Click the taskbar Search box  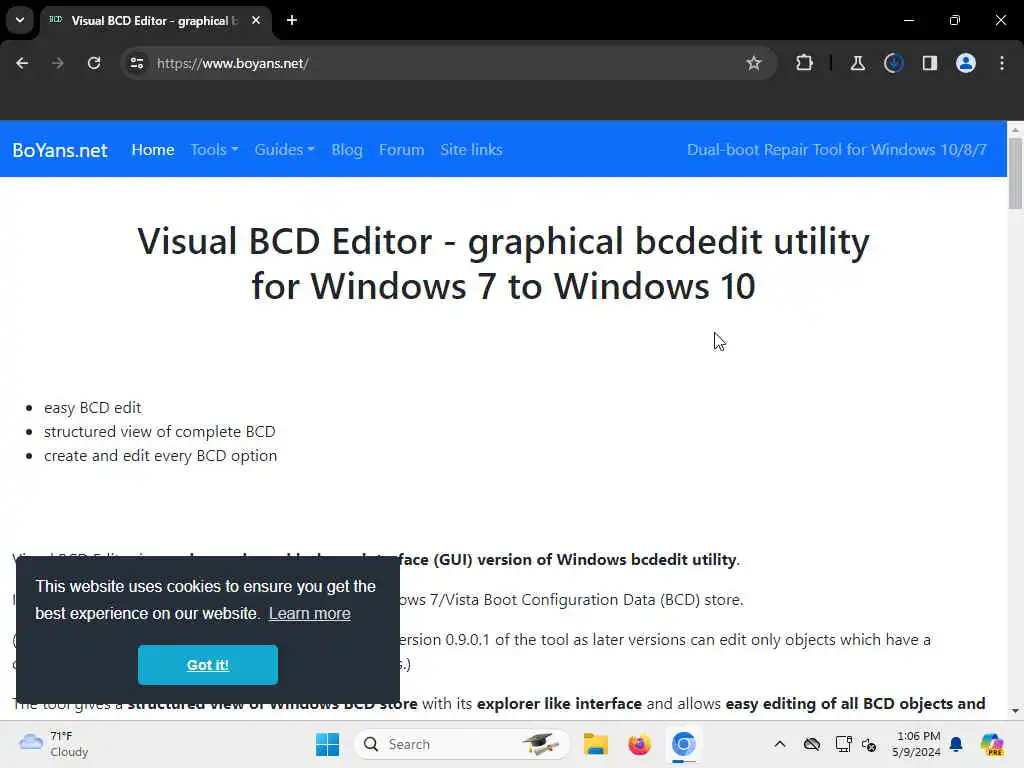point(462,744)
